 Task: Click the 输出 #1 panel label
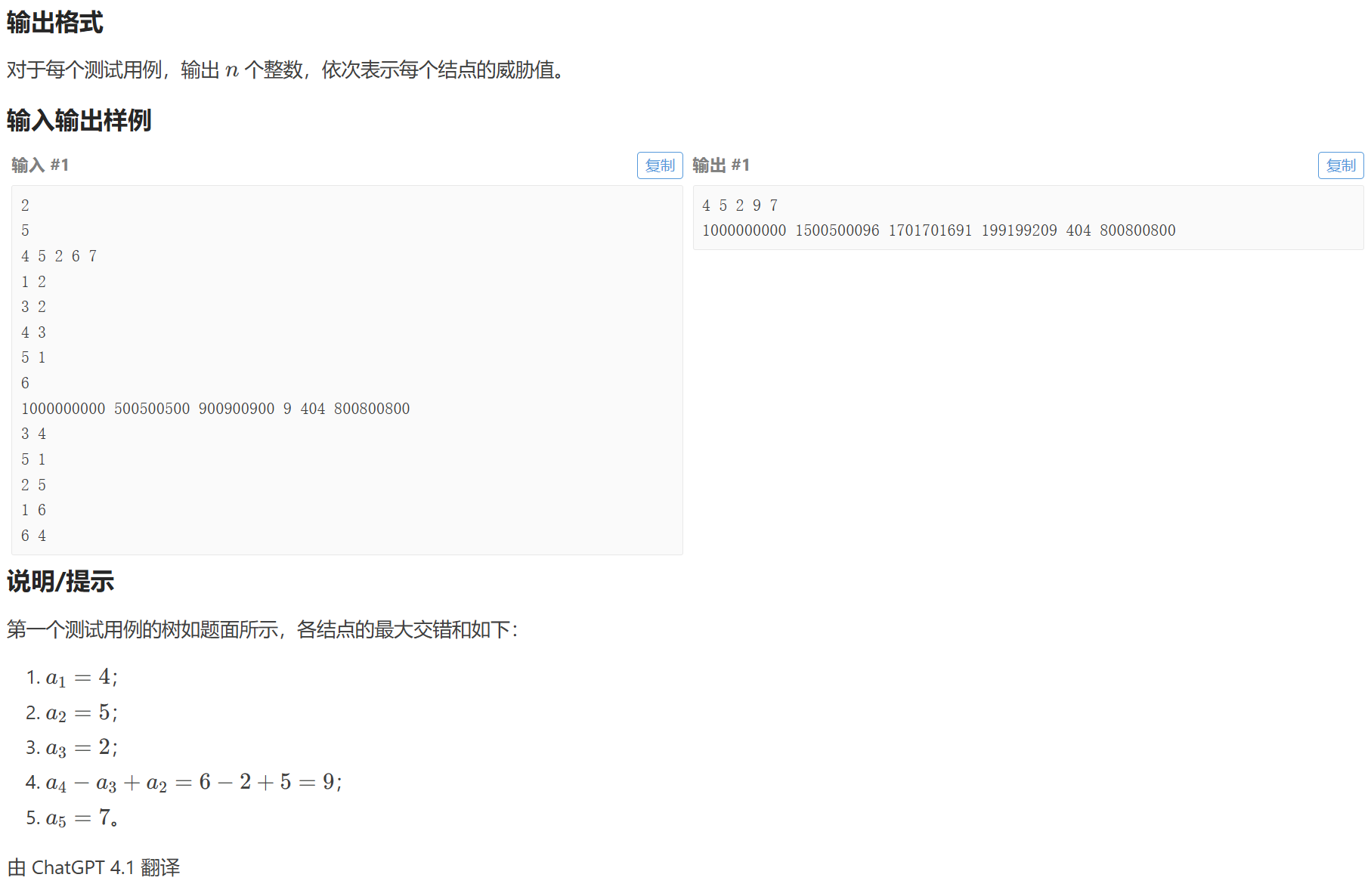[x=719, y=165]
